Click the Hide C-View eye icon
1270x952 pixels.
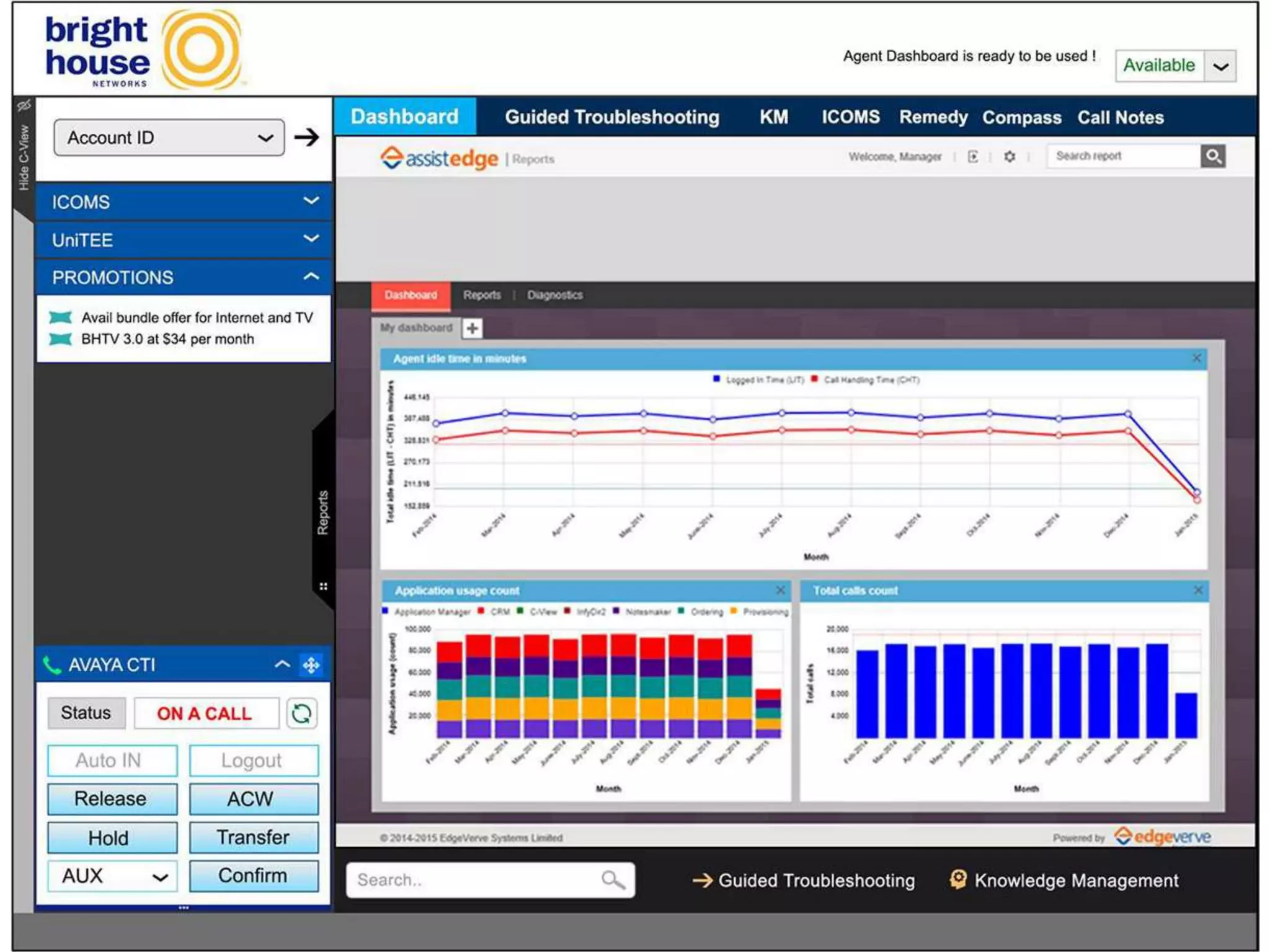tap(24, 106)
